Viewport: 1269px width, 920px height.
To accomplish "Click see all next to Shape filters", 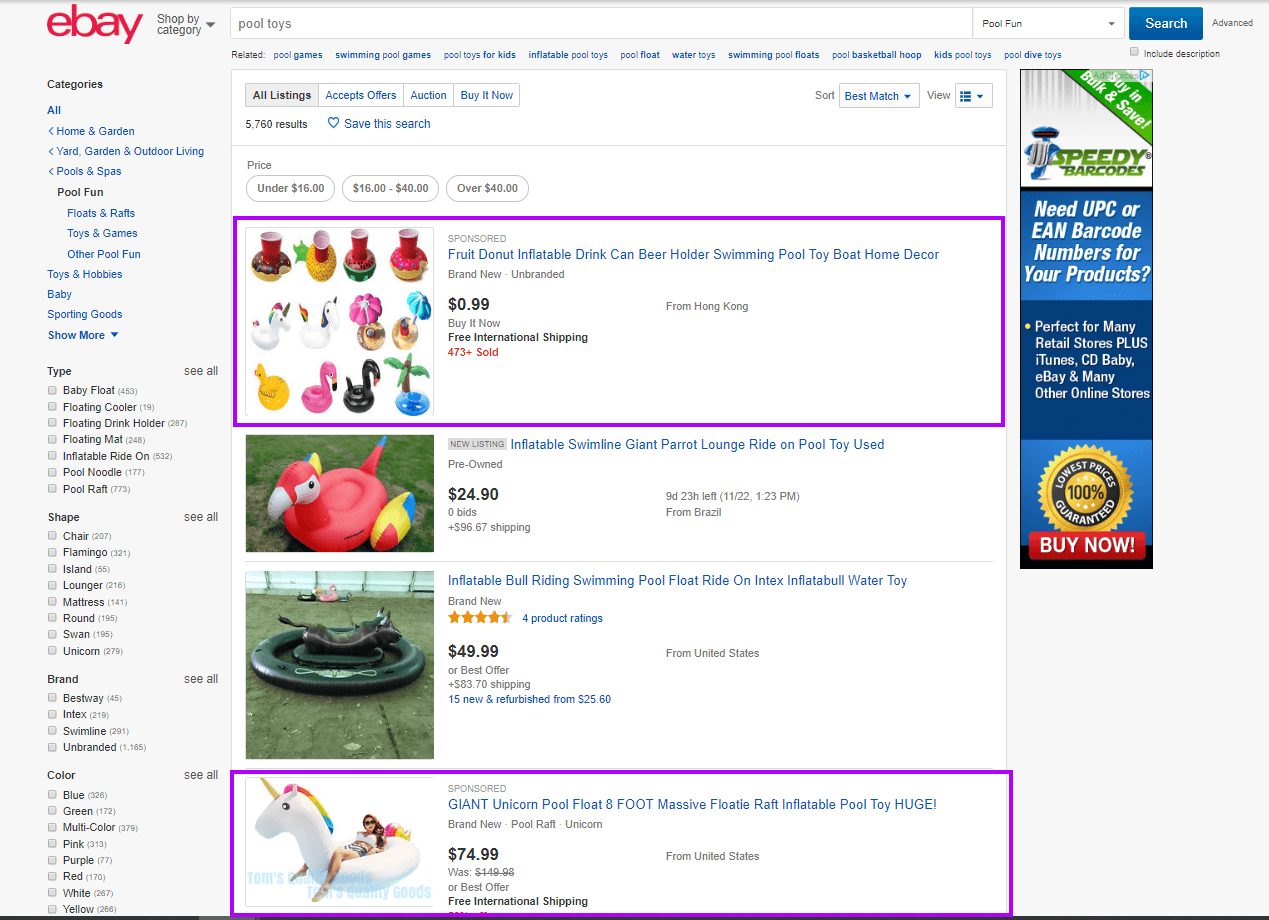I will tap(200, 516).
